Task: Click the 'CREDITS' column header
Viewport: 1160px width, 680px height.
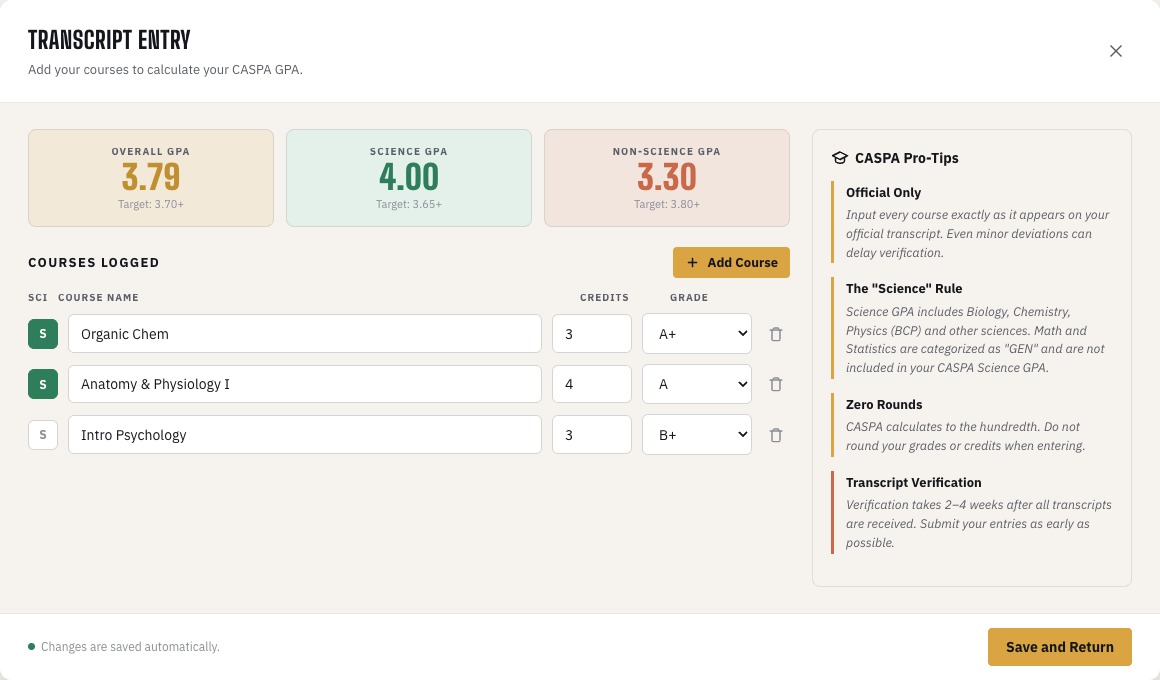Action: [x=604, y=297]
